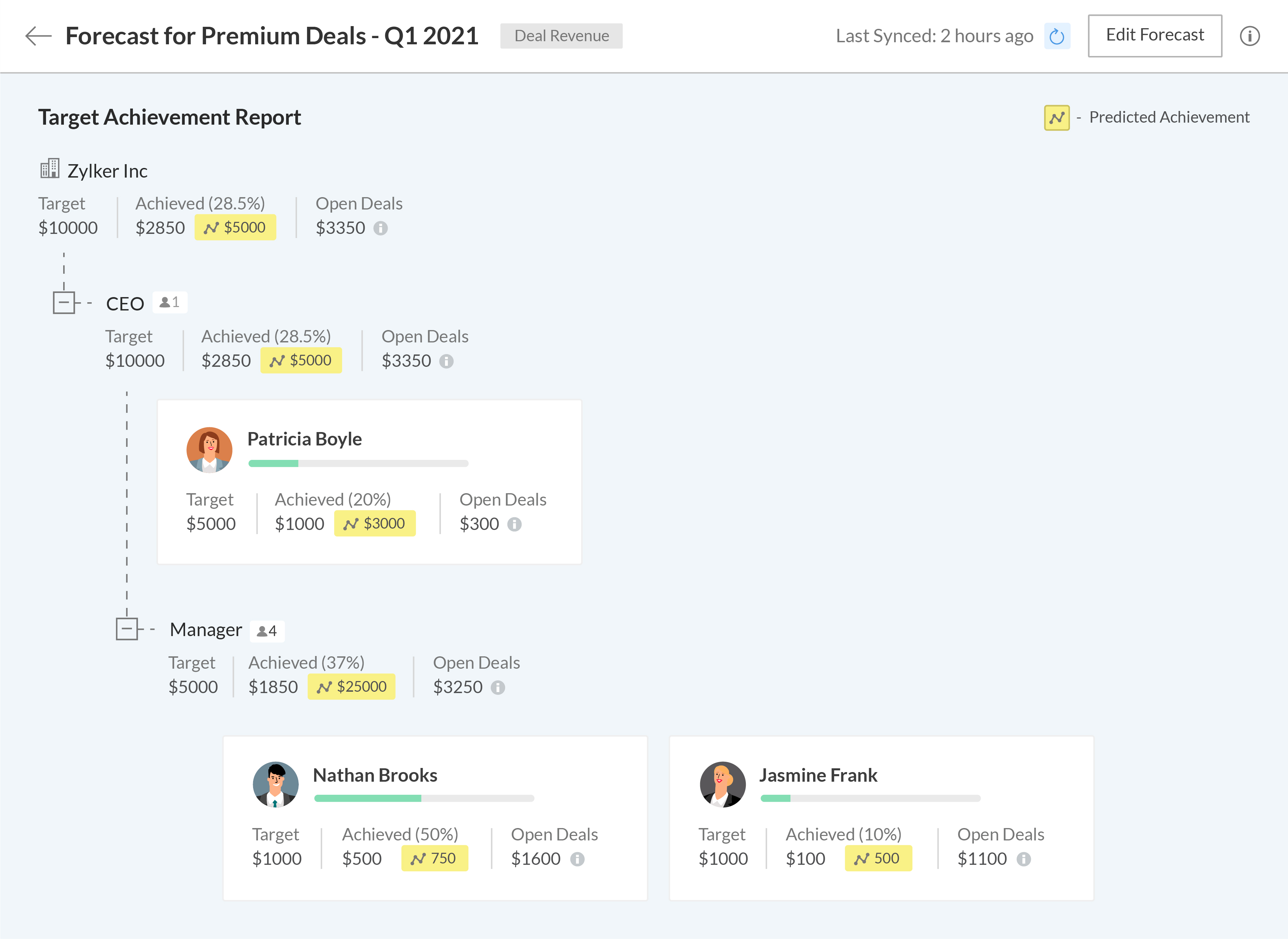Collapse the Manager role node

click(127, 629)
